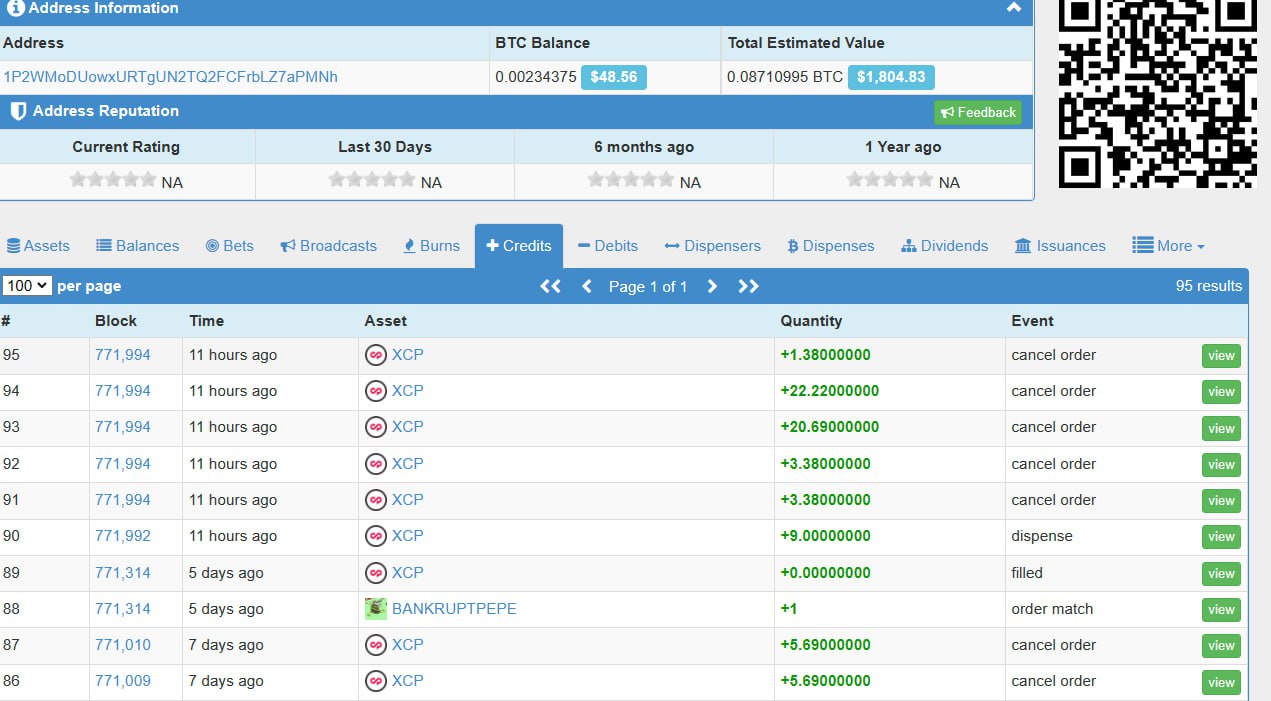Click the XCP icon in row 92
The width and height of the screenshot is (1271, 701).
tap(376, 464)
